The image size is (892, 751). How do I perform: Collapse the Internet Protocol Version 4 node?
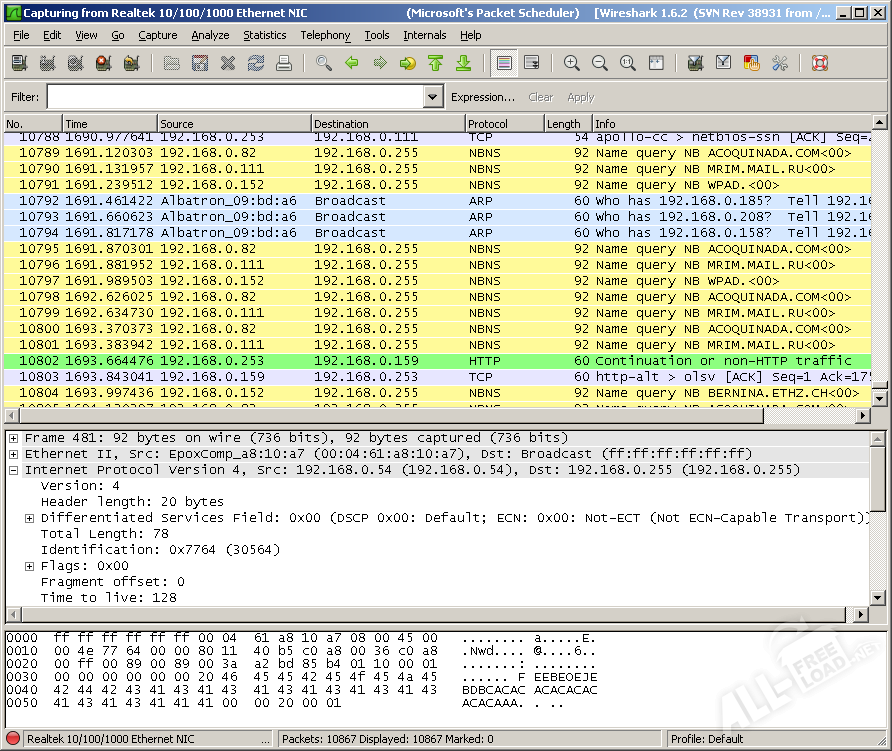14,470
